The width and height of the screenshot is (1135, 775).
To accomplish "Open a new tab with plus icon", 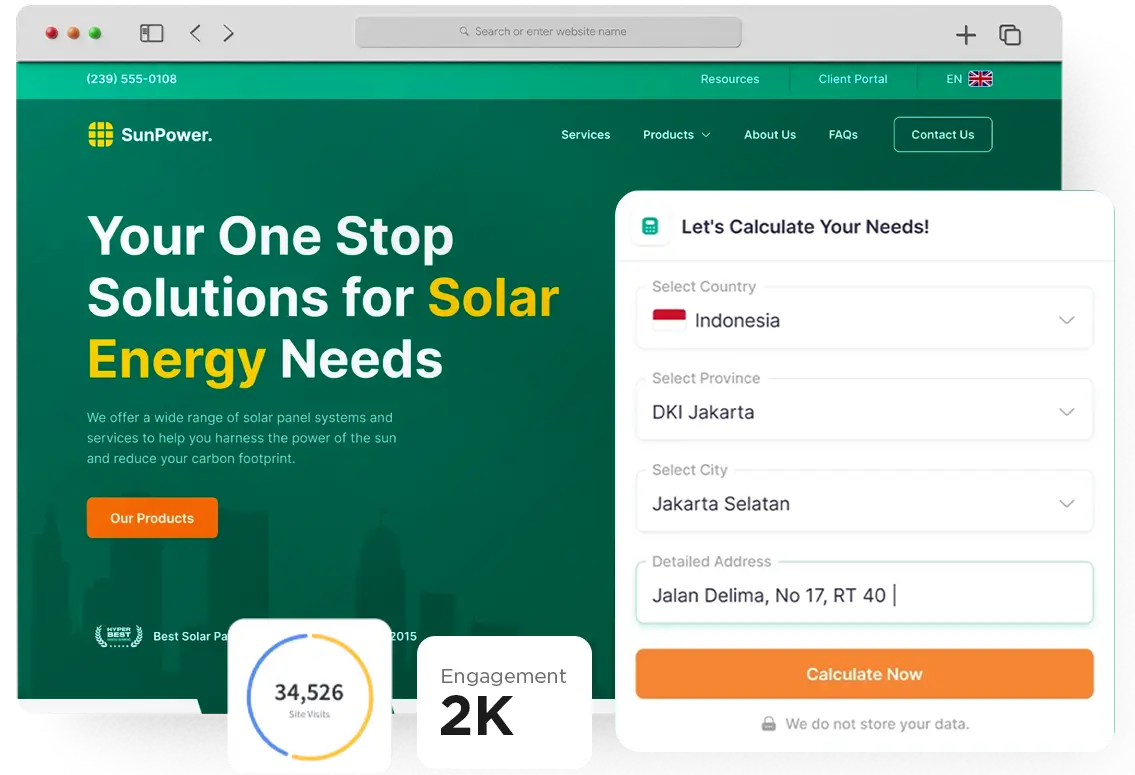I will (966, 35).
